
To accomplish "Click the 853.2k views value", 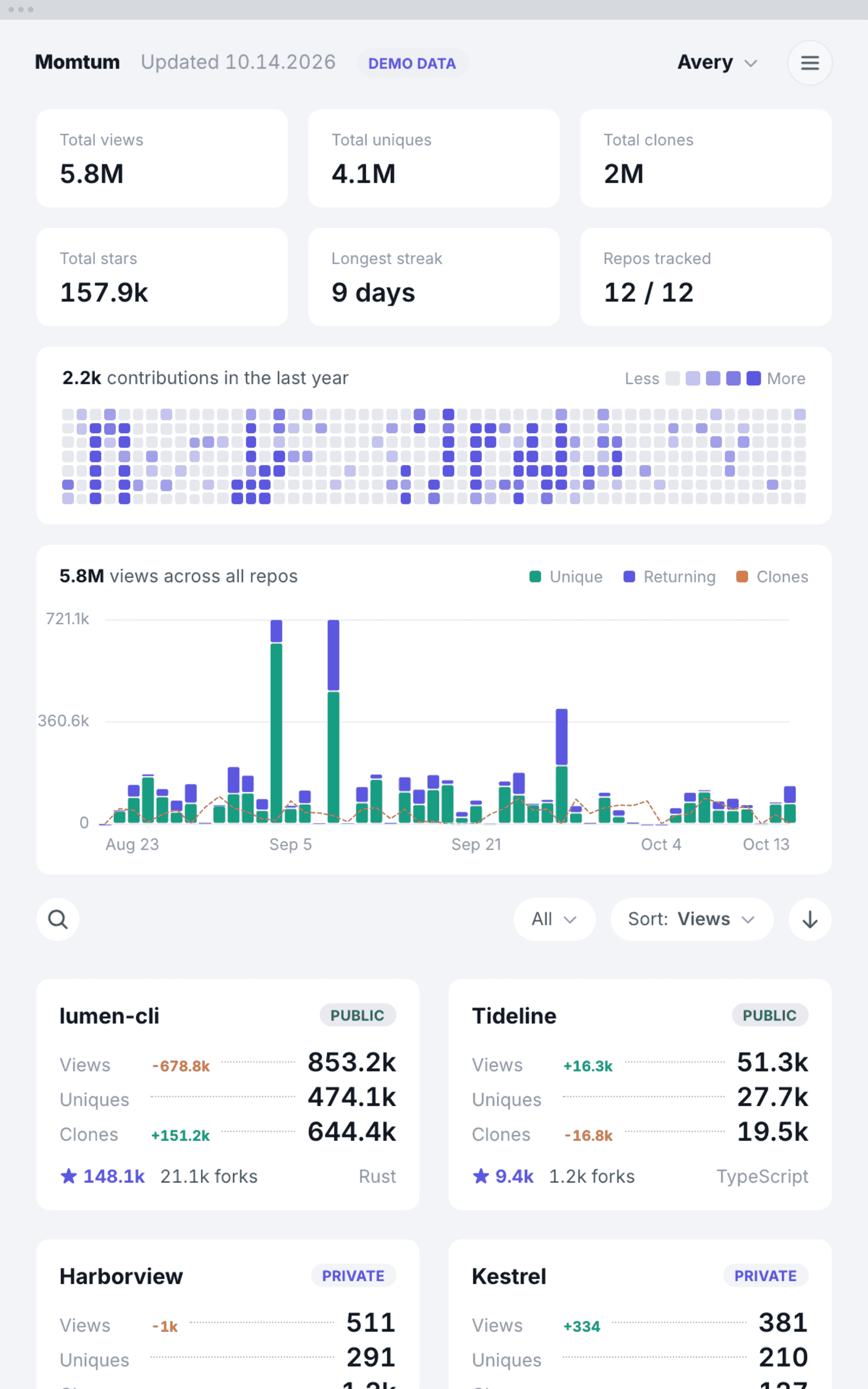I will click(x=352, y=1062).
